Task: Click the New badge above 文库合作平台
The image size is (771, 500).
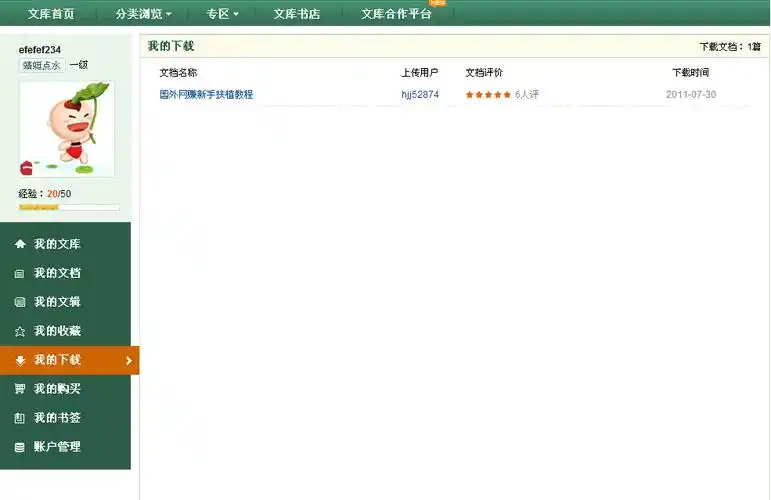Action: (x=437, y=3)
